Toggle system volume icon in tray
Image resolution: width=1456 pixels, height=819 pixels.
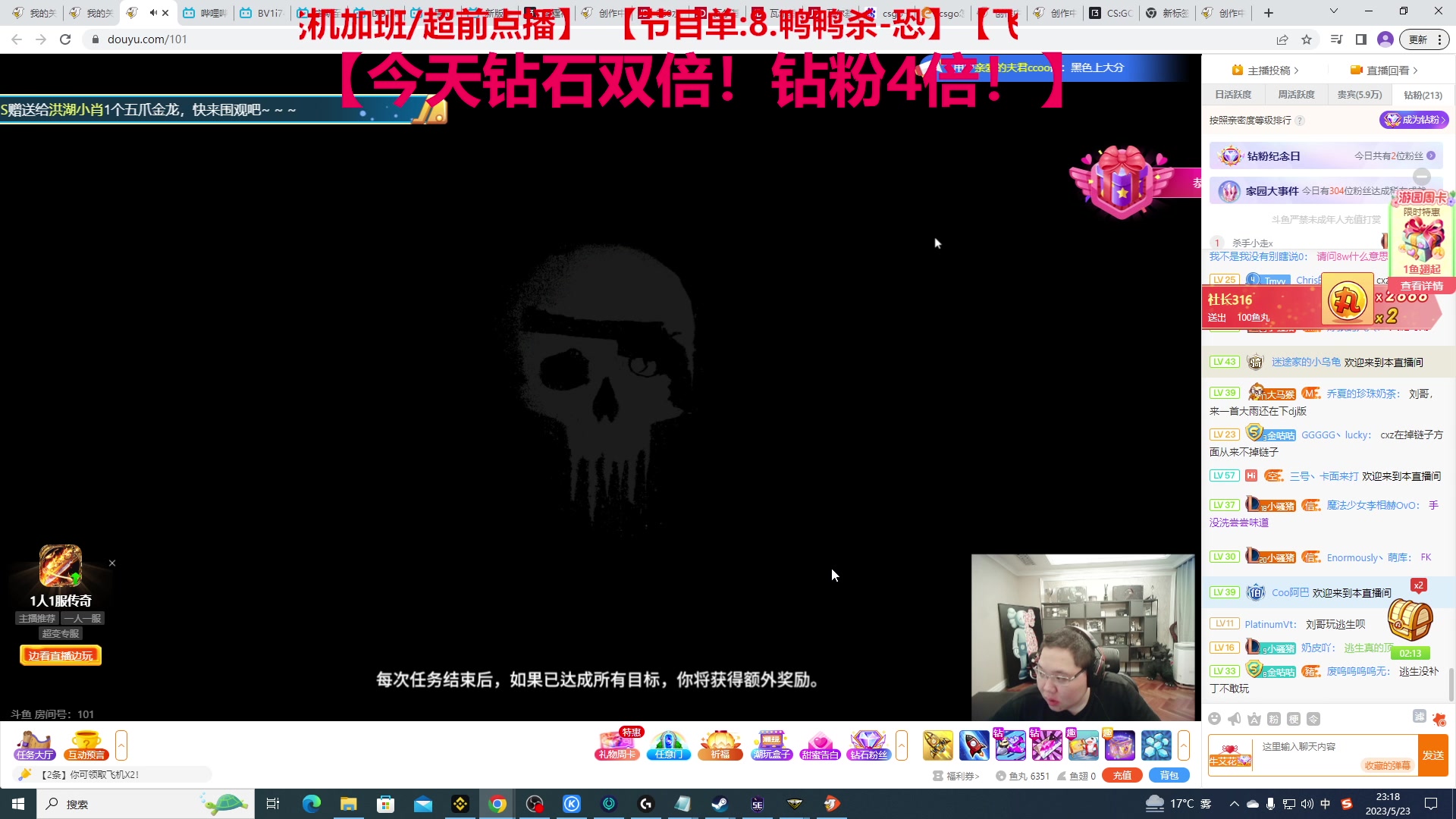coord(1307,804)
